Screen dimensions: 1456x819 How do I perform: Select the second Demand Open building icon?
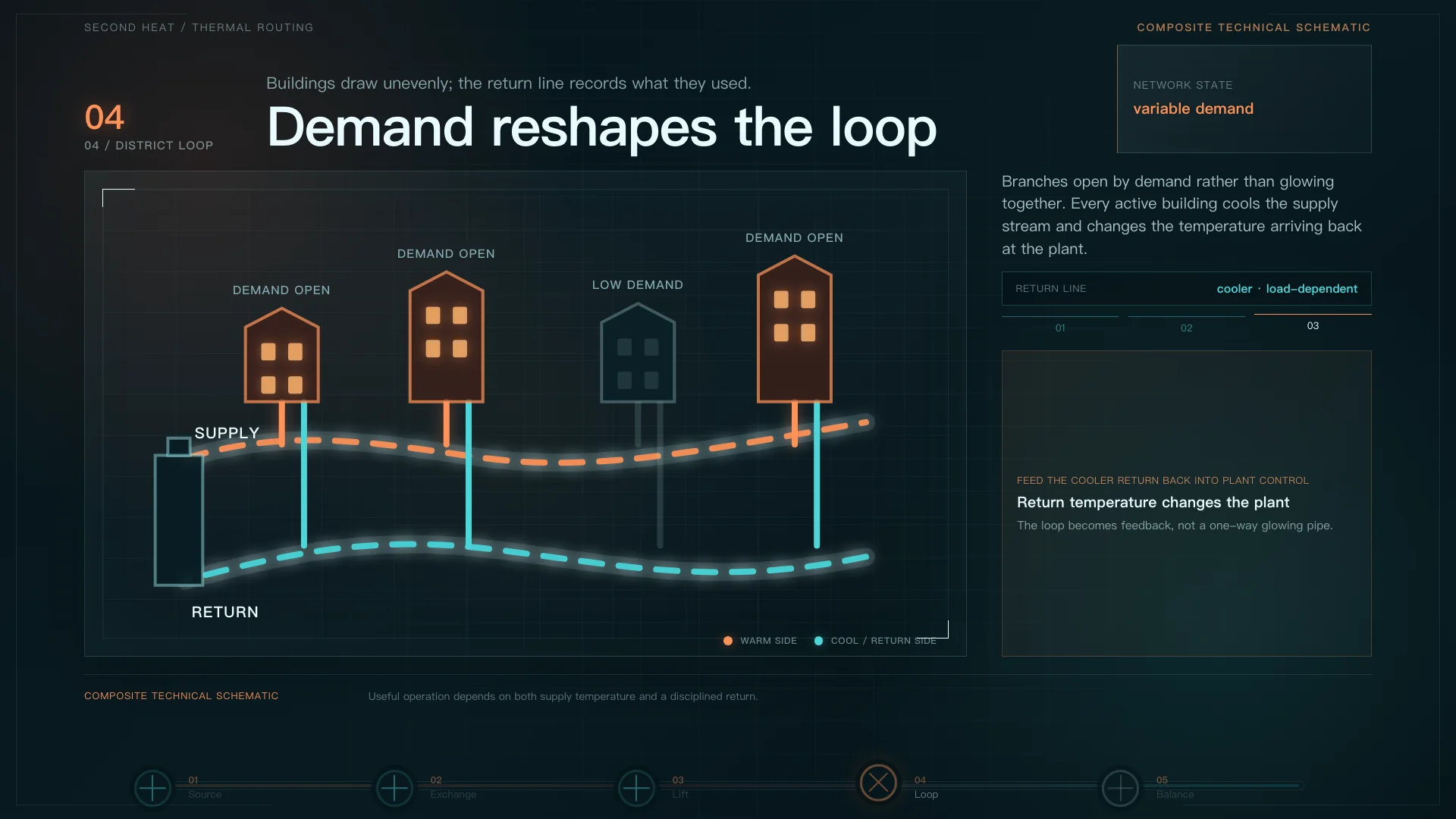446,337
